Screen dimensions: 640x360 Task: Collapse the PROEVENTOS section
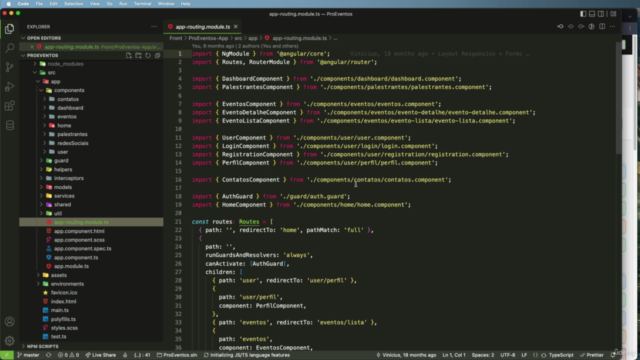[42, 56]
